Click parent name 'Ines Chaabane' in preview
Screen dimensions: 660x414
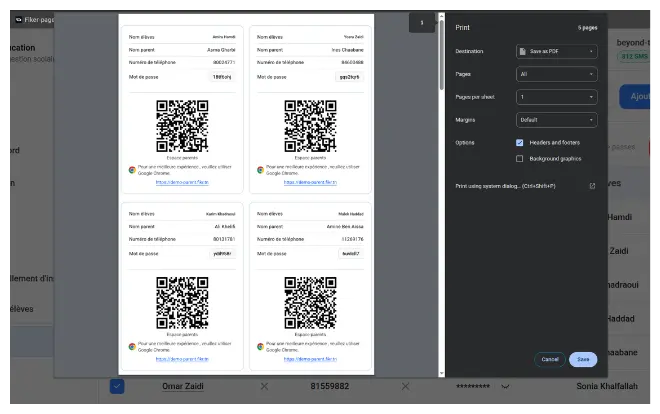tap(347, 50)
